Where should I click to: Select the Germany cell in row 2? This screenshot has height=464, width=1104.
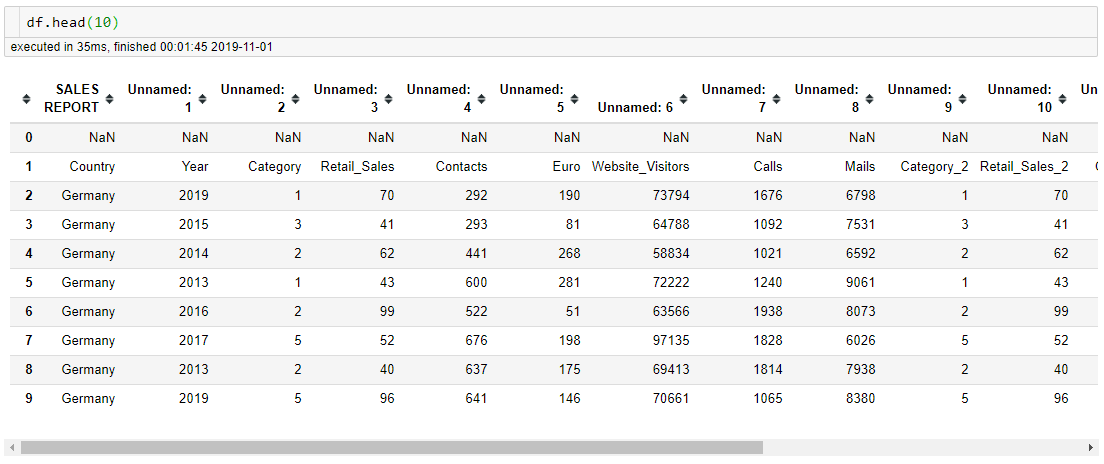[88, 196]
